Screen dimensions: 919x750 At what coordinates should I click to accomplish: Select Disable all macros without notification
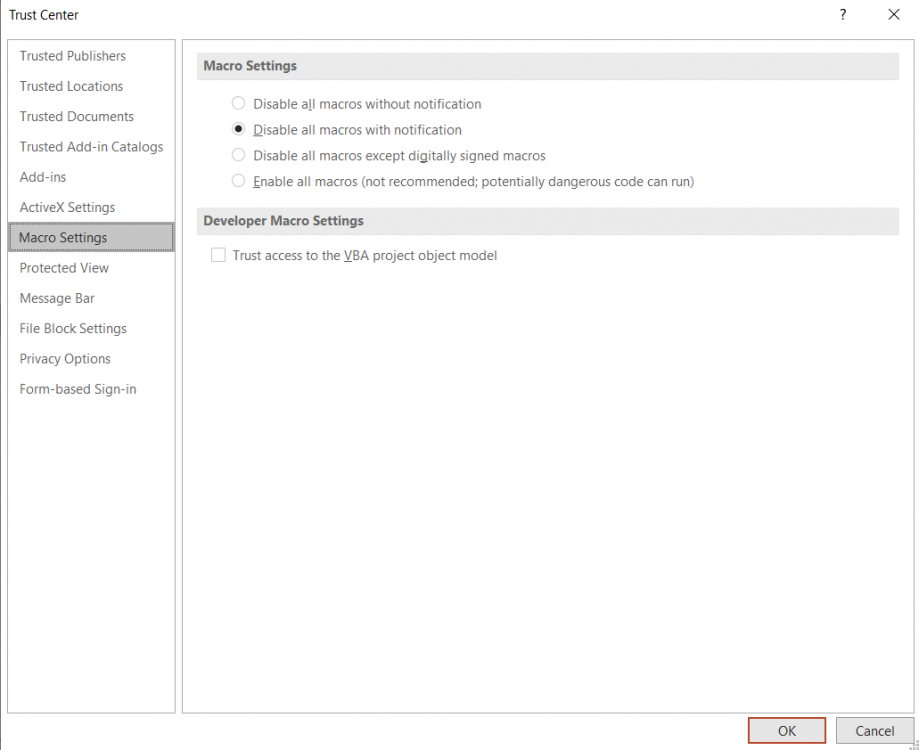[238, 104]
